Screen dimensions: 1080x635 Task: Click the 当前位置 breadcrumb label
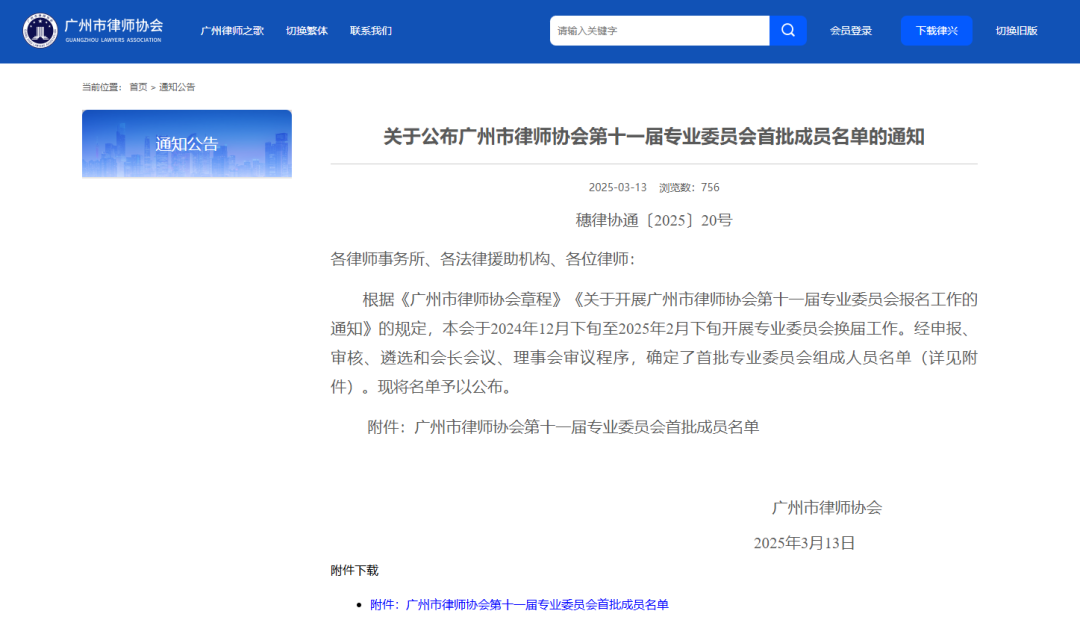coord(101,87)
